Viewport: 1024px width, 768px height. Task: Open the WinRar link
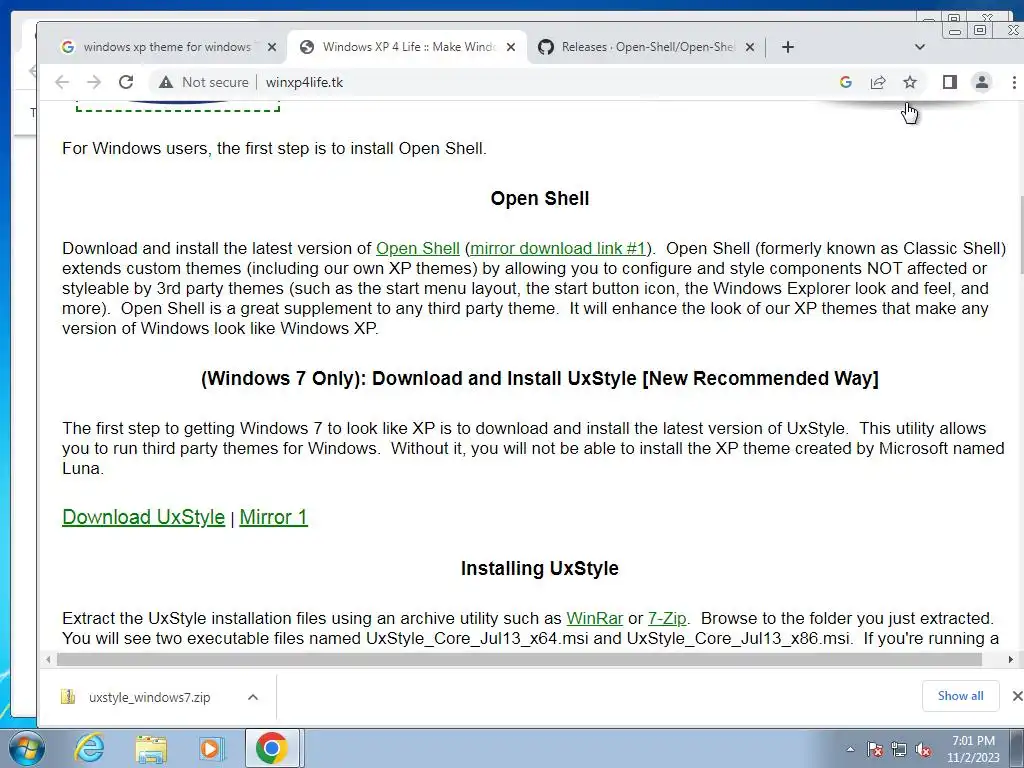pos(594,618)
